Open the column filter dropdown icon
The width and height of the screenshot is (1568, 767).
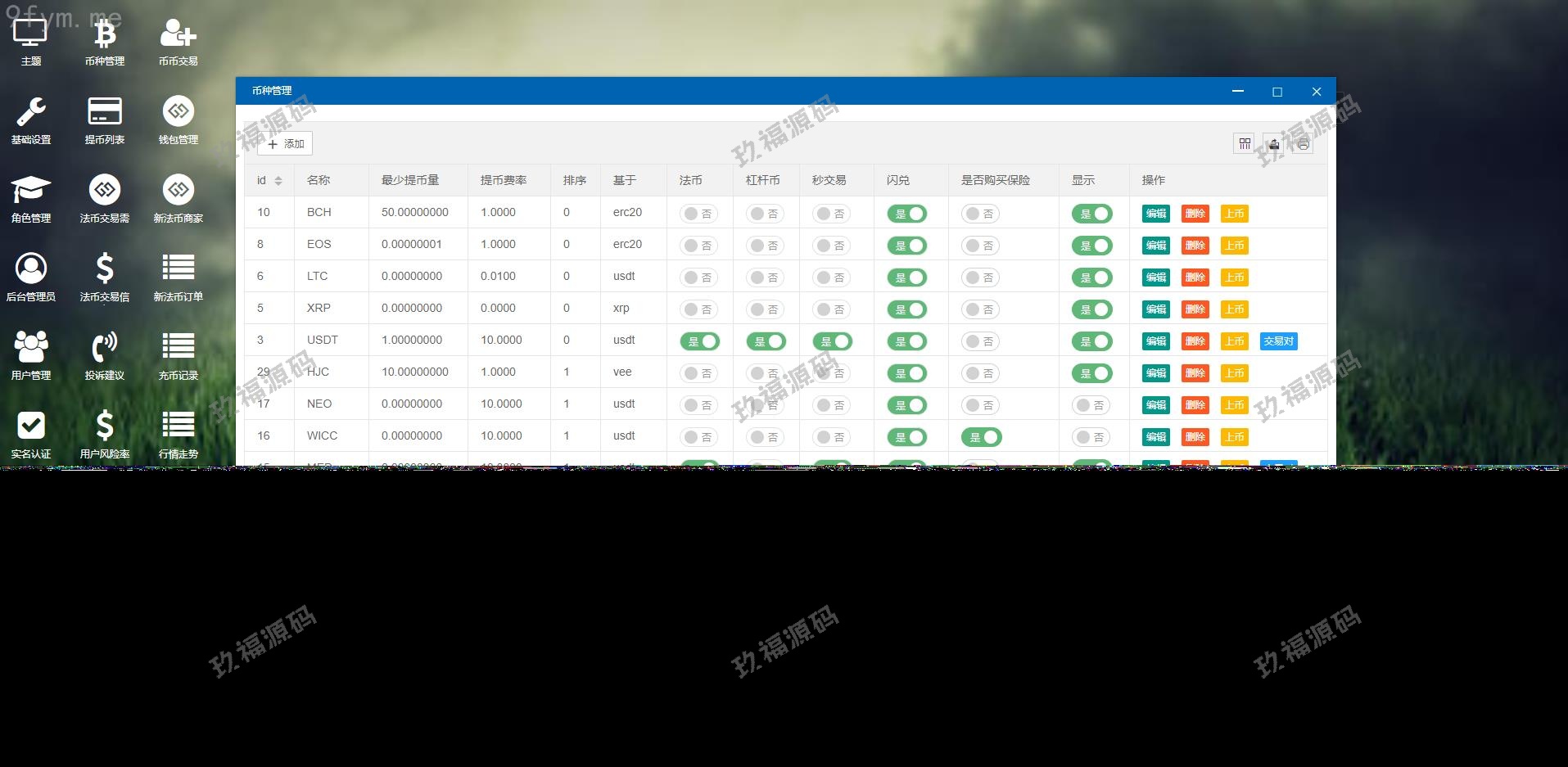(x=1245, y=144)
